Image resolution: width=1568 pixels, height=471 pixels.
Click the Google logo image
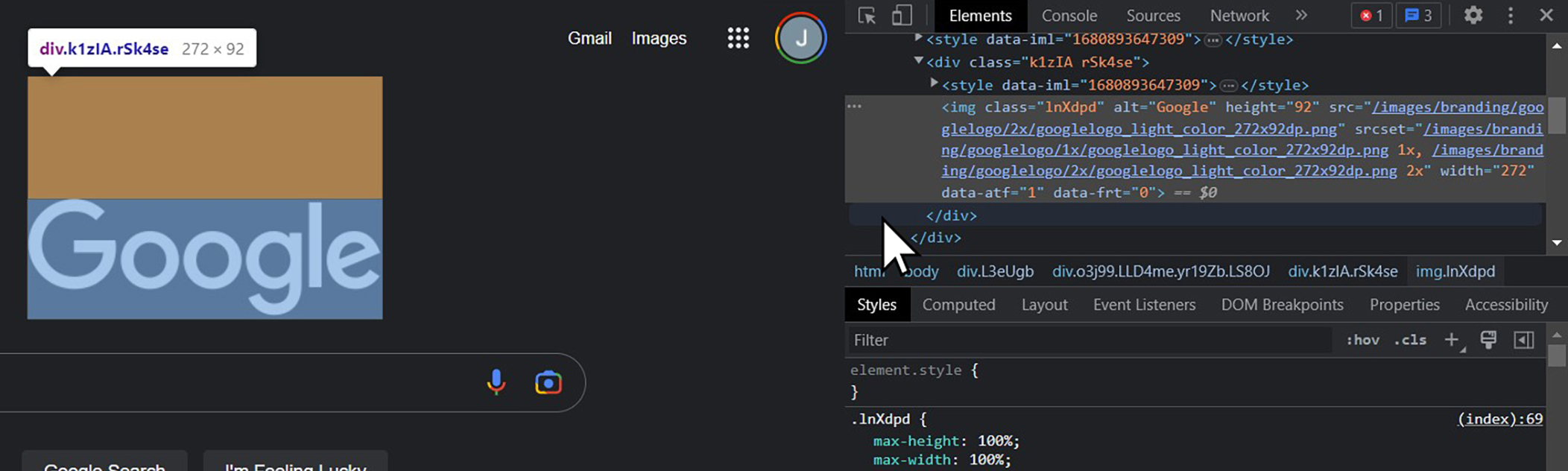tap(205, 259)
